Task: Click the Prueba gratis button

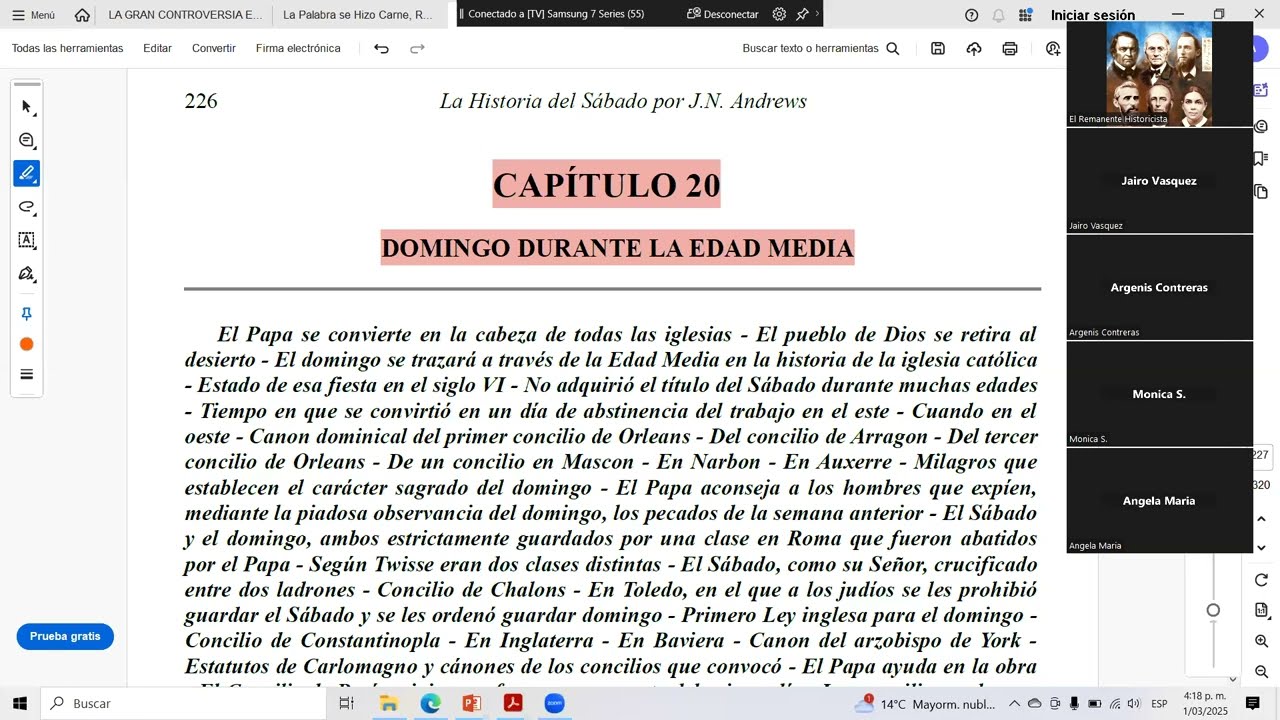Action: (65, 636)
